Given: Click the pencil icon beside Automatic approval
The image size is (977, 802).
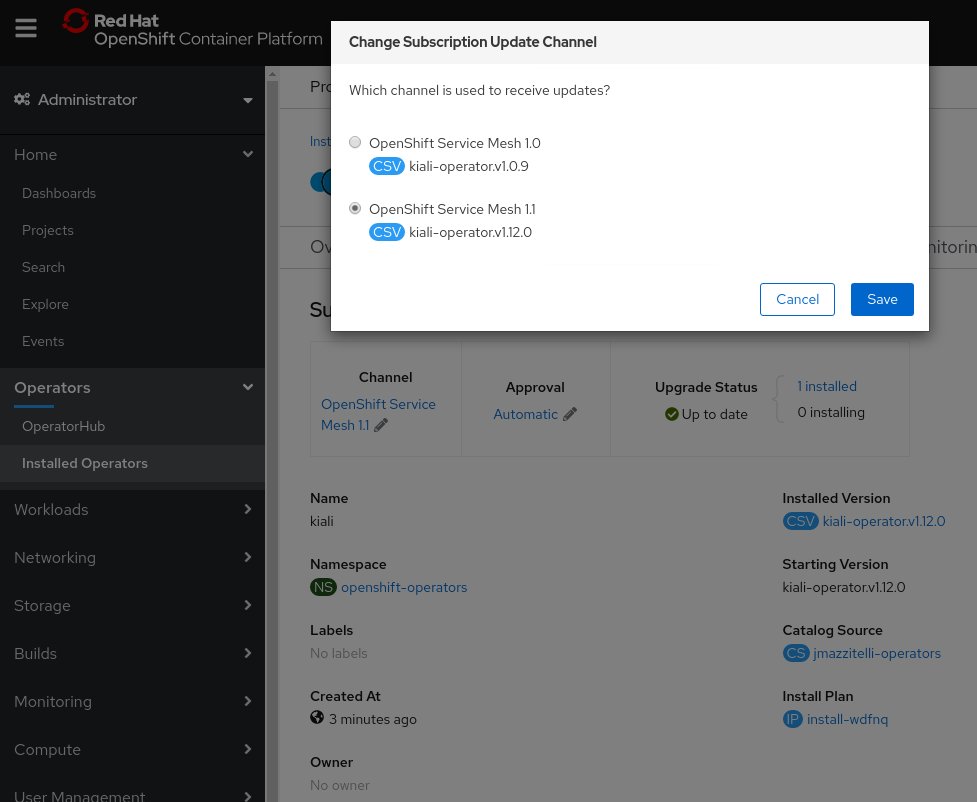Looking at the screenshot, I should 570,414.
